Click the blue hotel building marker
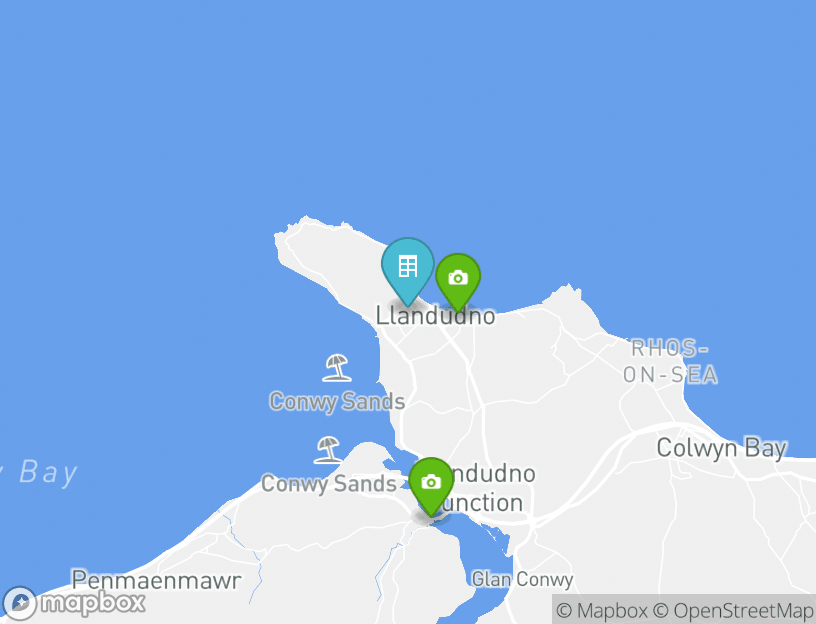This screenshot has height=624, width=816. pyautogui.click(x=407, y=271)
